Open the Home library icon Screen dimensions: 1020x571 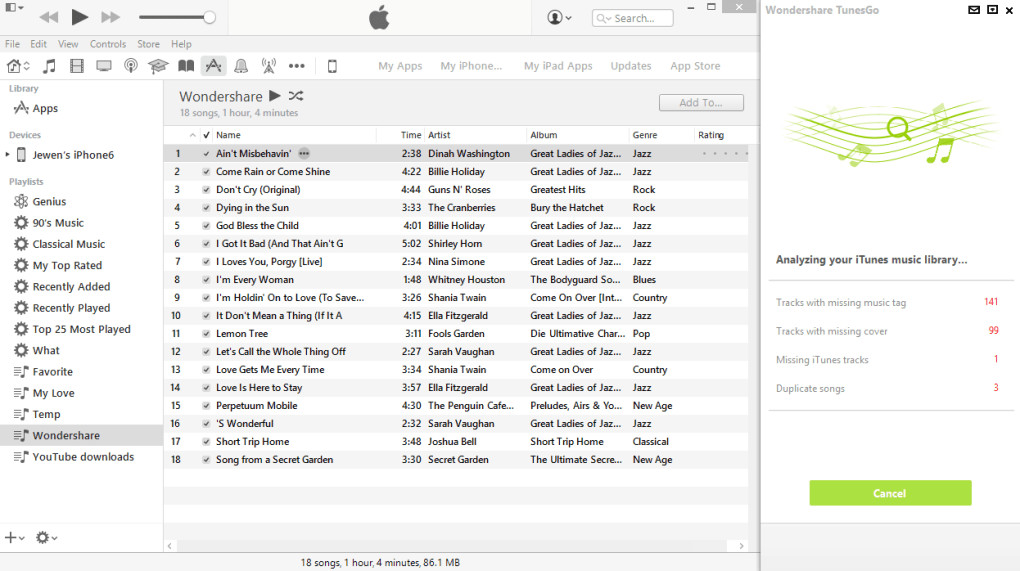(x=14, y=66)
